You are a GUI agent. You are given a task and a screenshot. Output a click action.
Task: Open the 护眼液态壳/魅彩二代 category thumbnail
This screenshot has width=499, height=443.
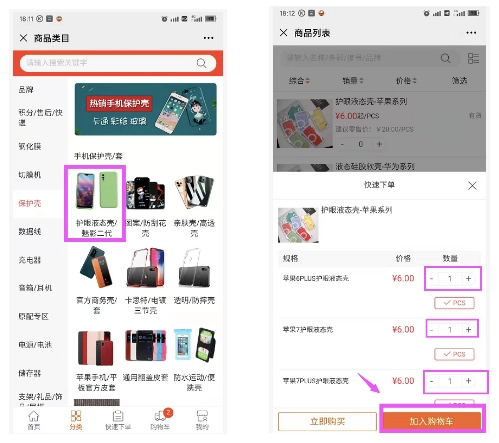[x=96, y=203]
